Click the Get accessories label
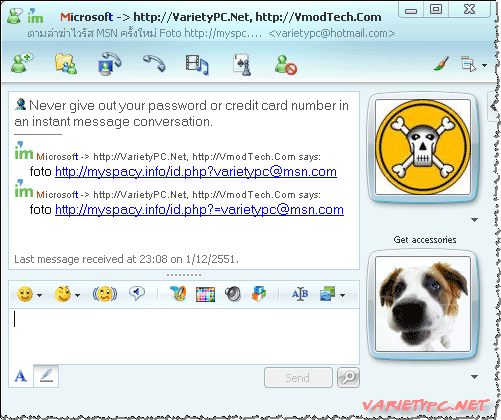The image size is (501, 420). pos(425,240)
